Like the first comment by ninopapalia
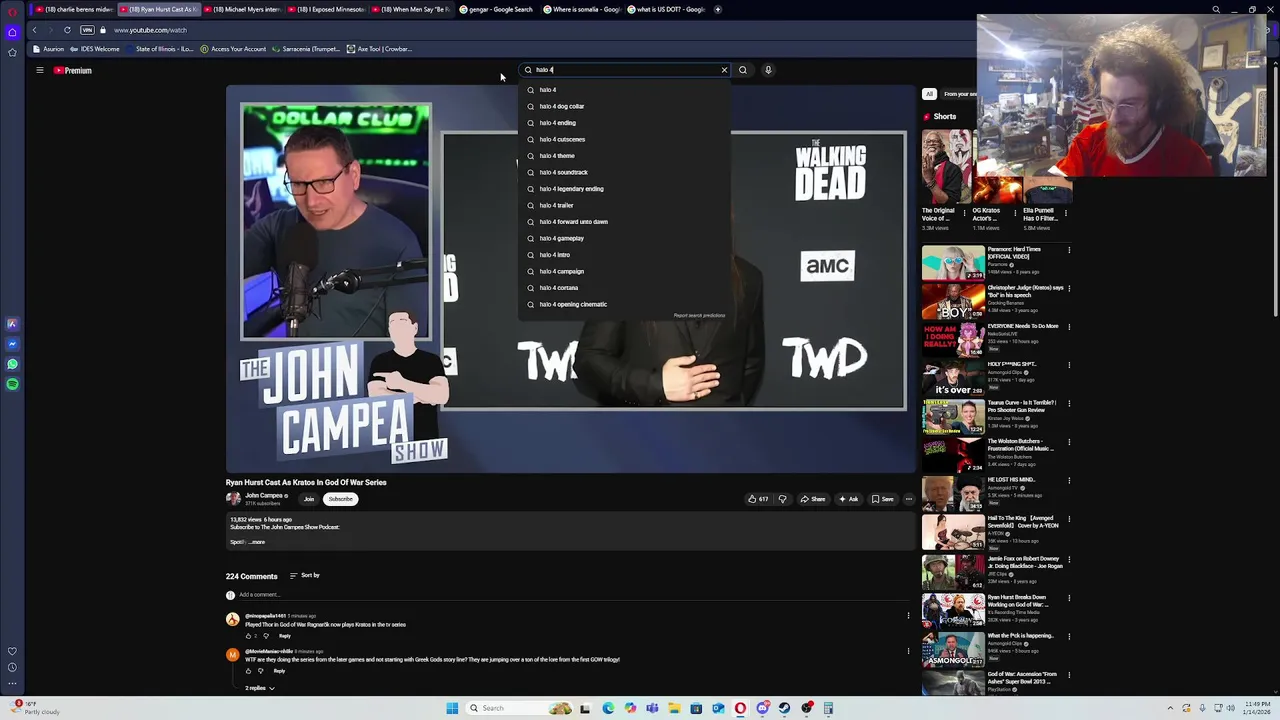 [249, 636]
